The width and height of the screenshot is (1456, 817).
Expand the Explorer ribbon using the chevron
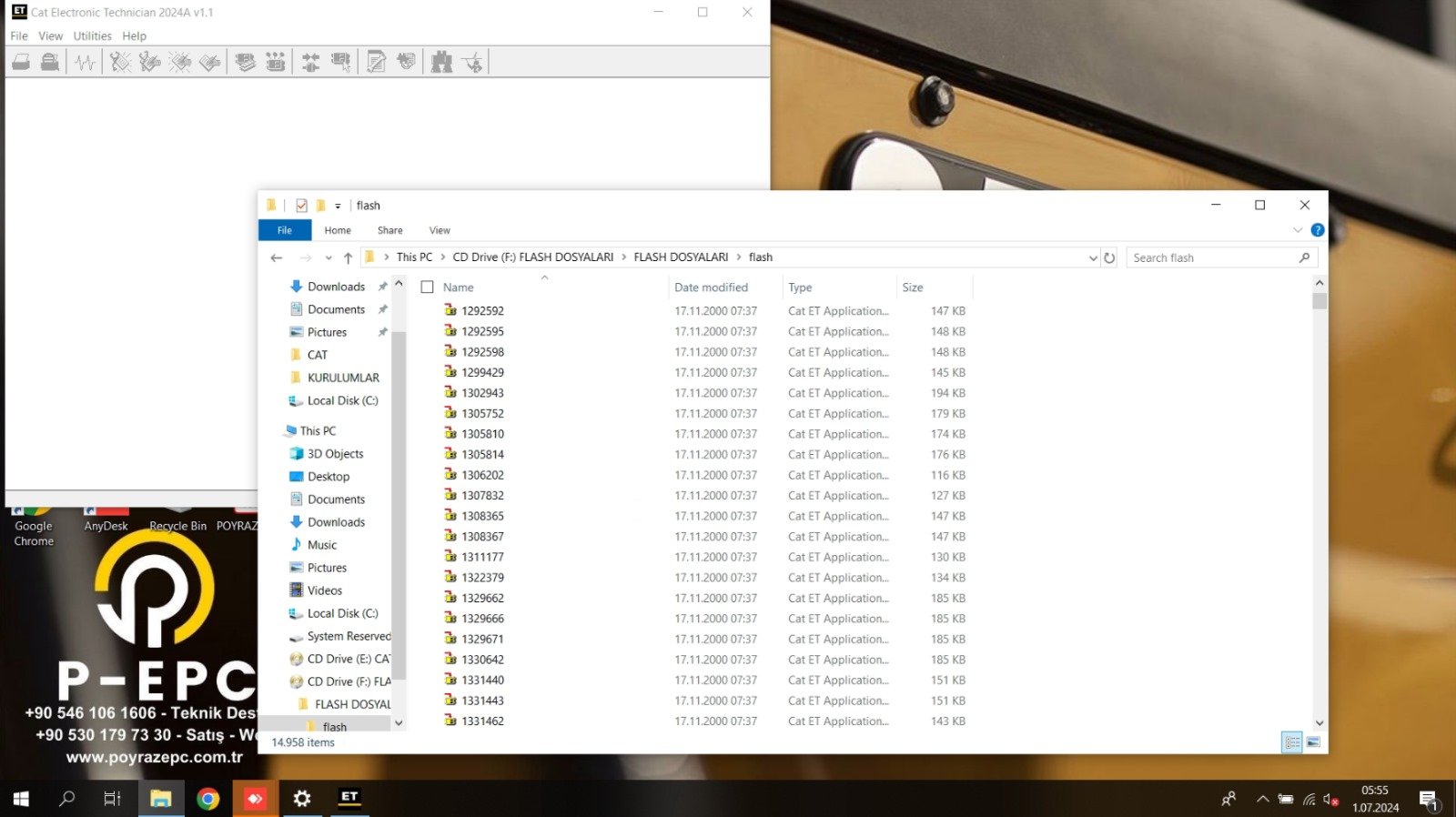pyautogui.click(x=1298, y=230)
